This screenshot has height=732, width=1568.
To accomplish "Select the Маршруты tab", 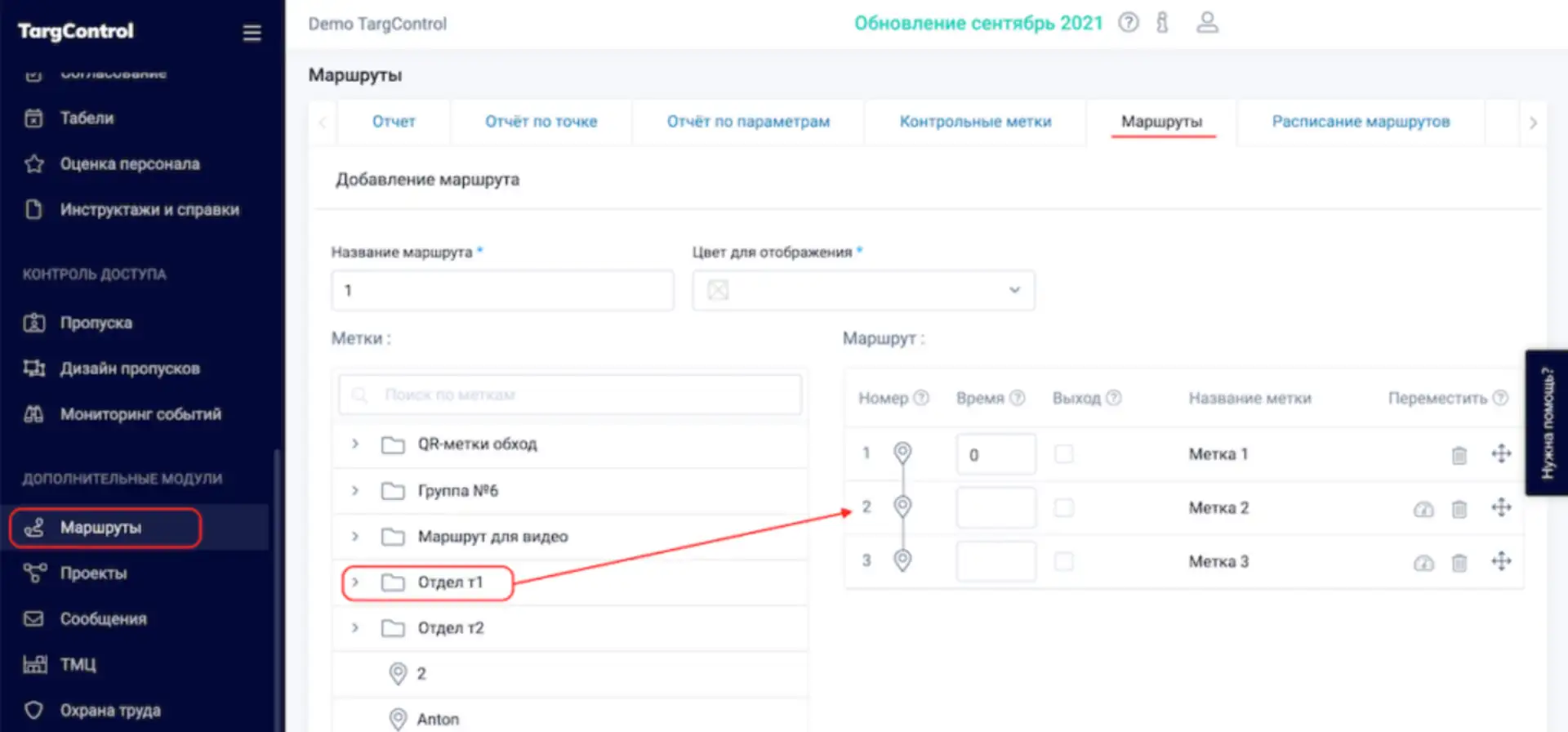I will pos(1161,122).
